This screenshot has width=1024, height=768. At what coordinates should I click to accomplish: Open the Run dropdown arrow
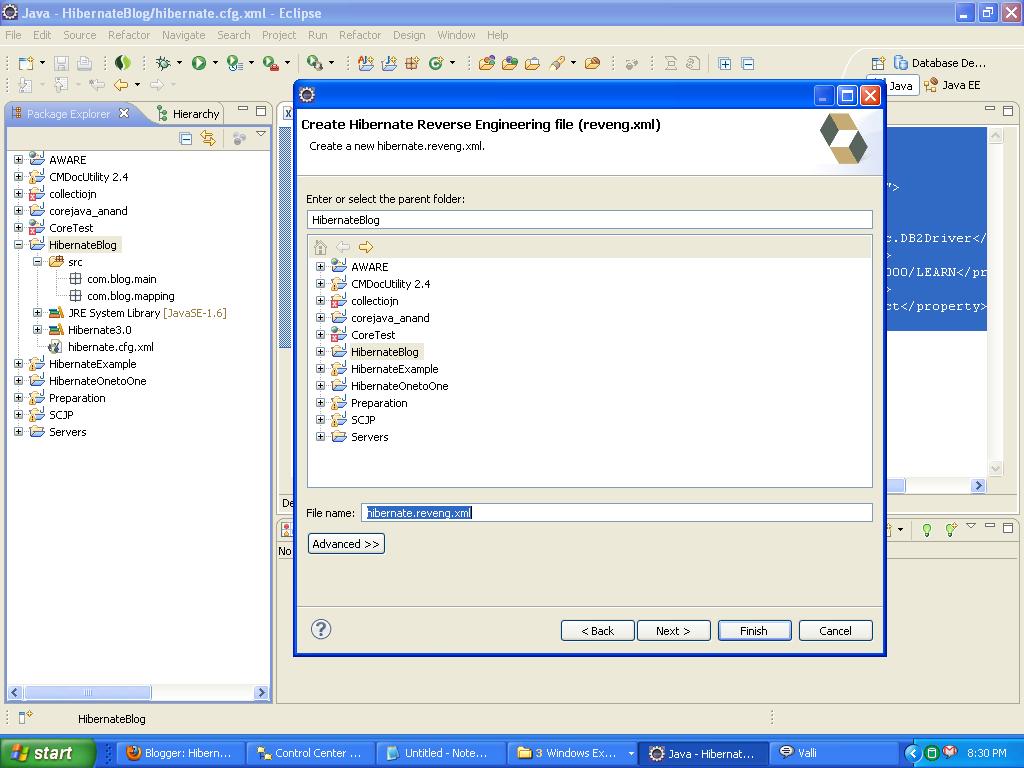tap(215, 63)
